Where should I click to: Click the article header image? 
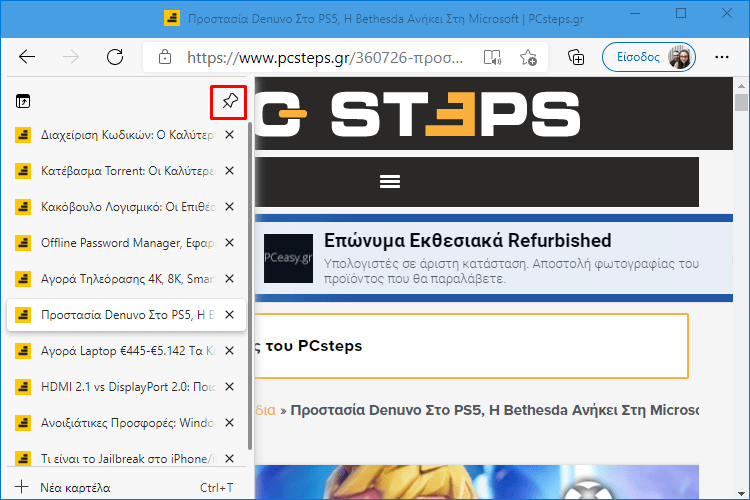[477, 482]
